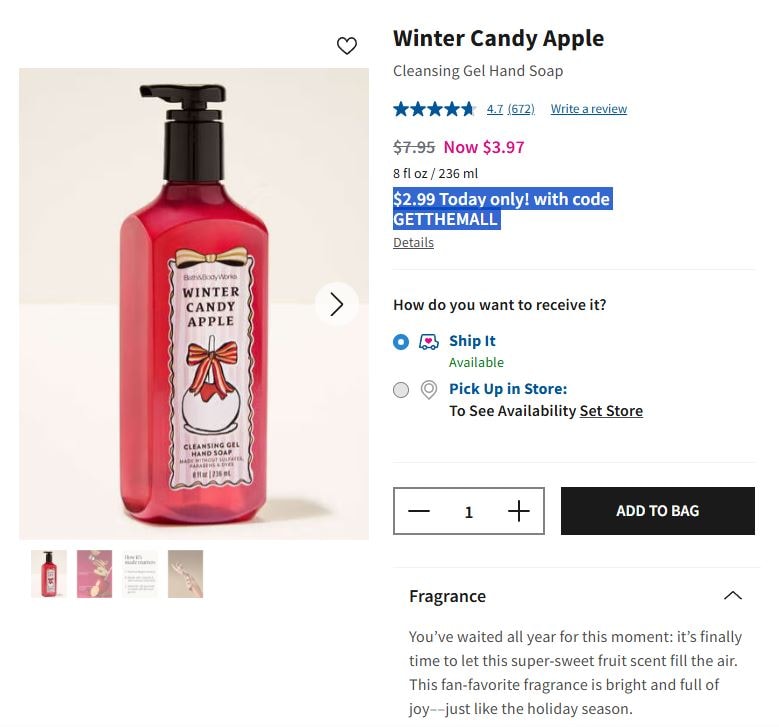Open the 4.7 (672) reviews link
Image resolution: width=779 pixels, height=727 pixels.
tap(510, 109)
